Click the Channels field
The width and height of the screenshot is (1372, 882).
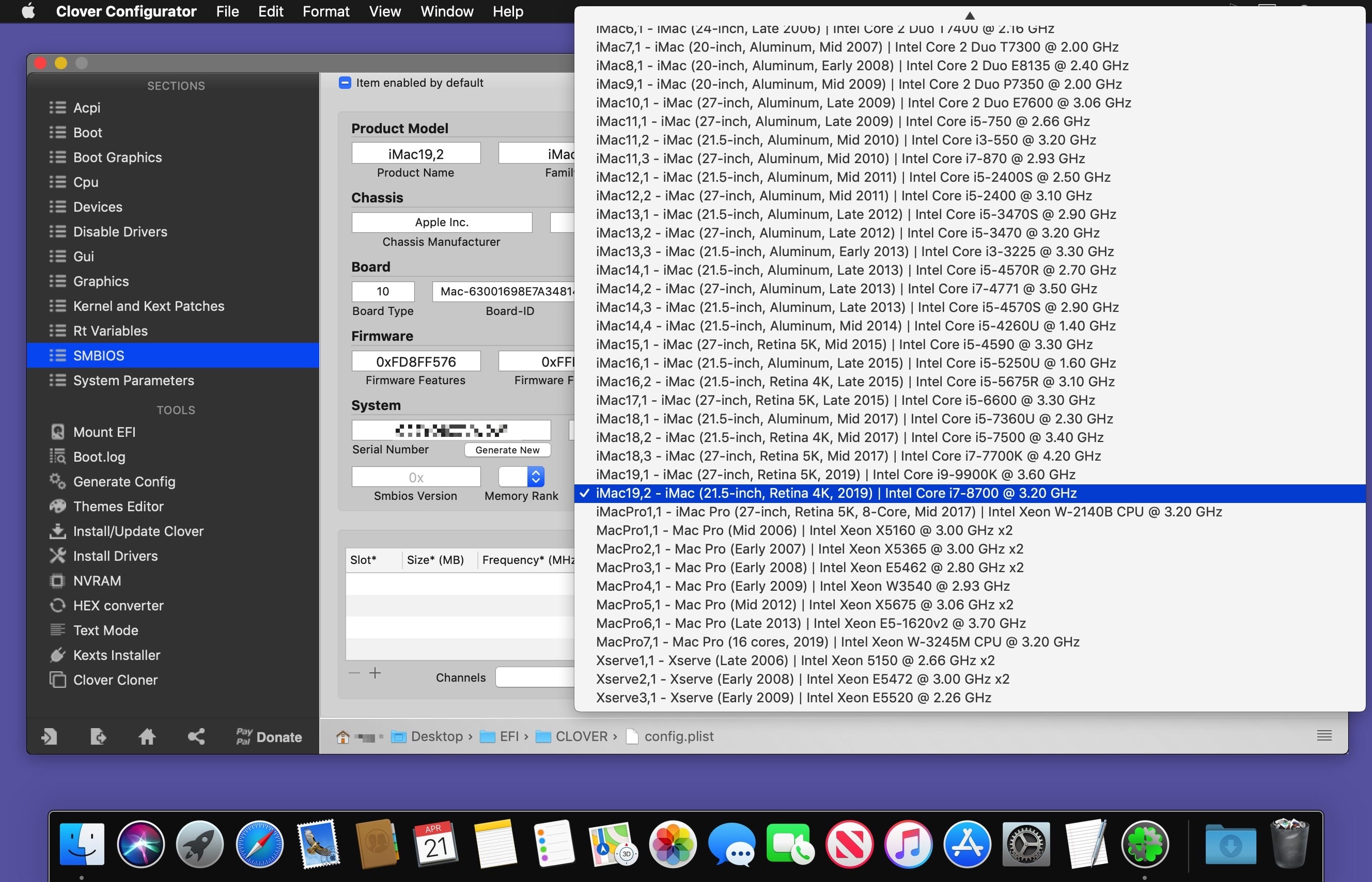click(x=535, y=677)
